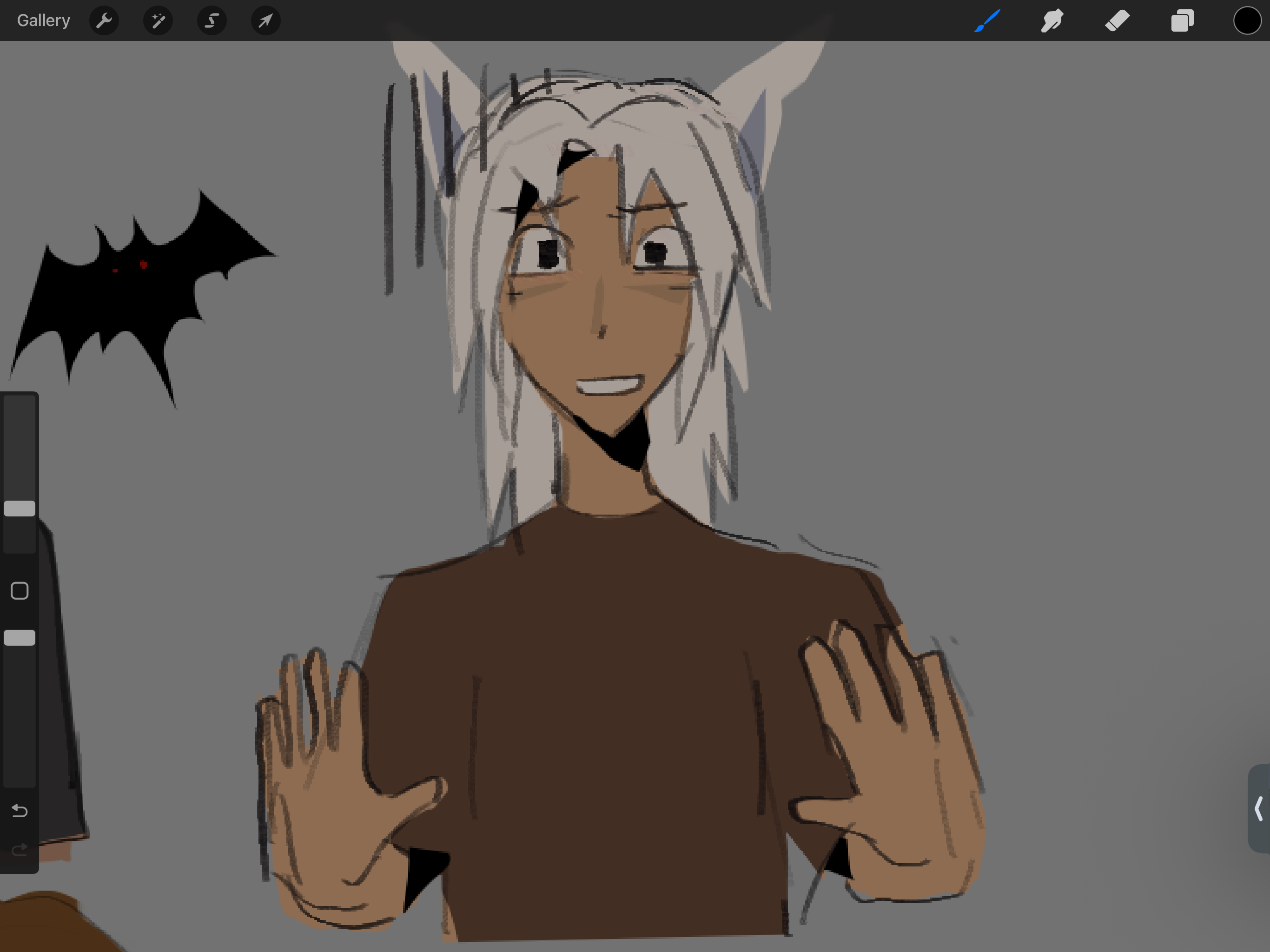Image resolution: width=1270 pixels, height=952 pixels.
Task: Return to the Gallery
Action: (x=43, y=20)
